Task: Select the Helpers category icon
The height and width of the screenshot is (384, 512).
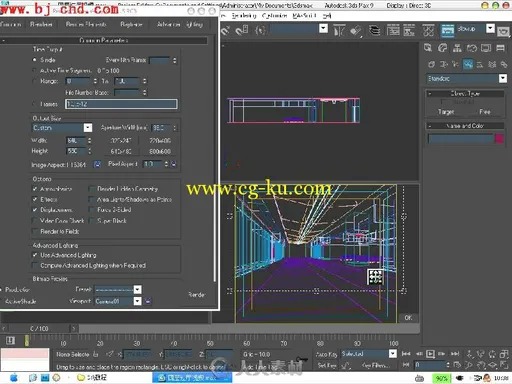Action: coord(480,64)
